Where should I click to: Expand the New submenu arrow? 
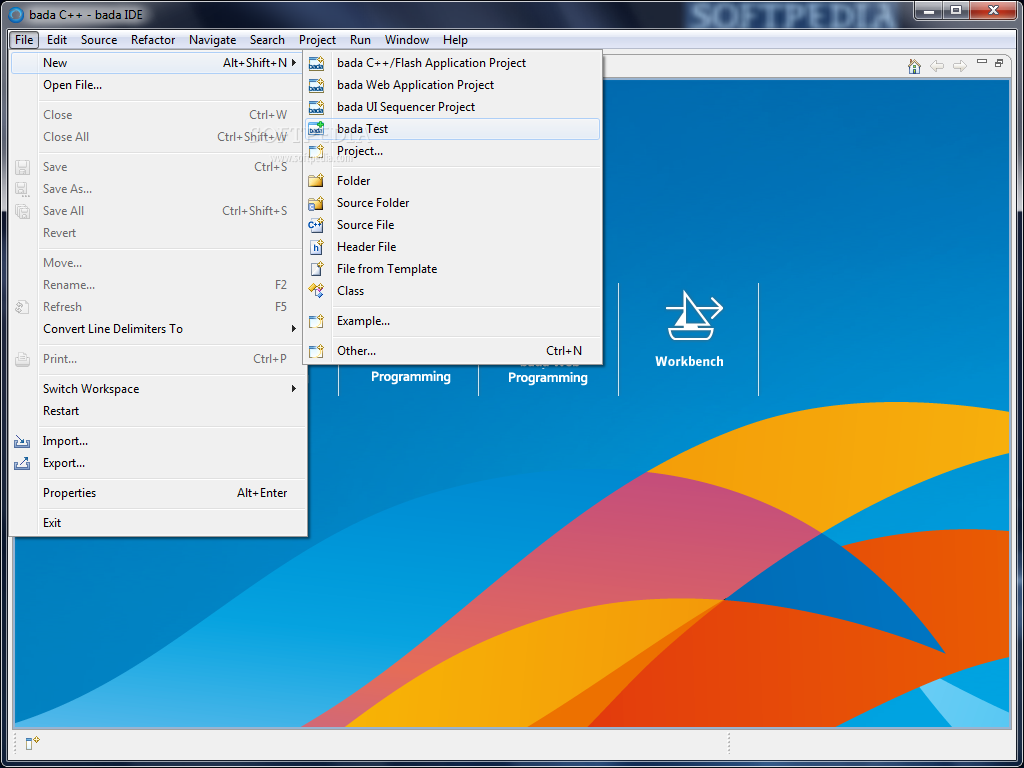[x=294, y=63]
